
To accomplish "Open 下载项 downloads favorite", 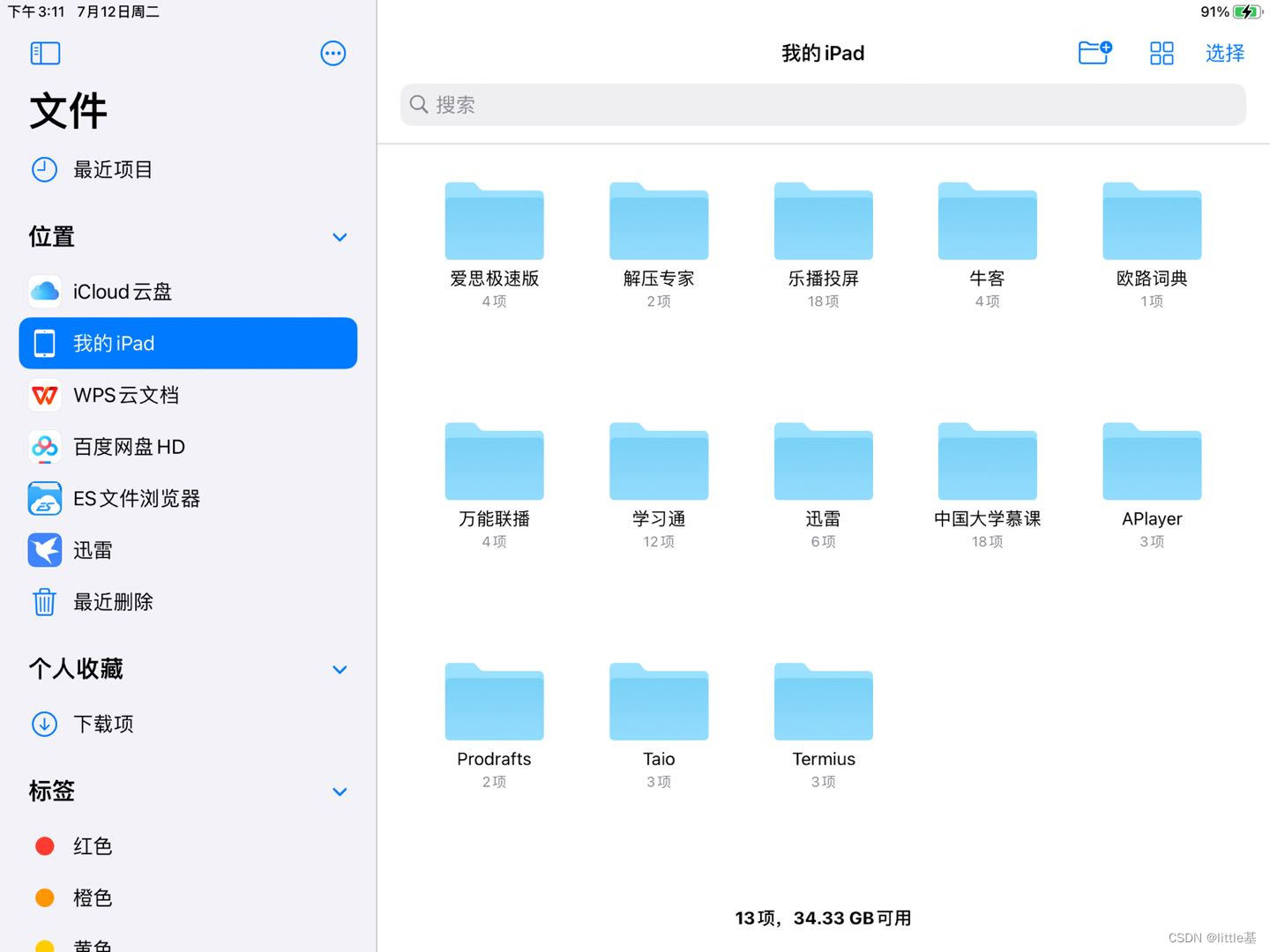I will coord(188,724).
